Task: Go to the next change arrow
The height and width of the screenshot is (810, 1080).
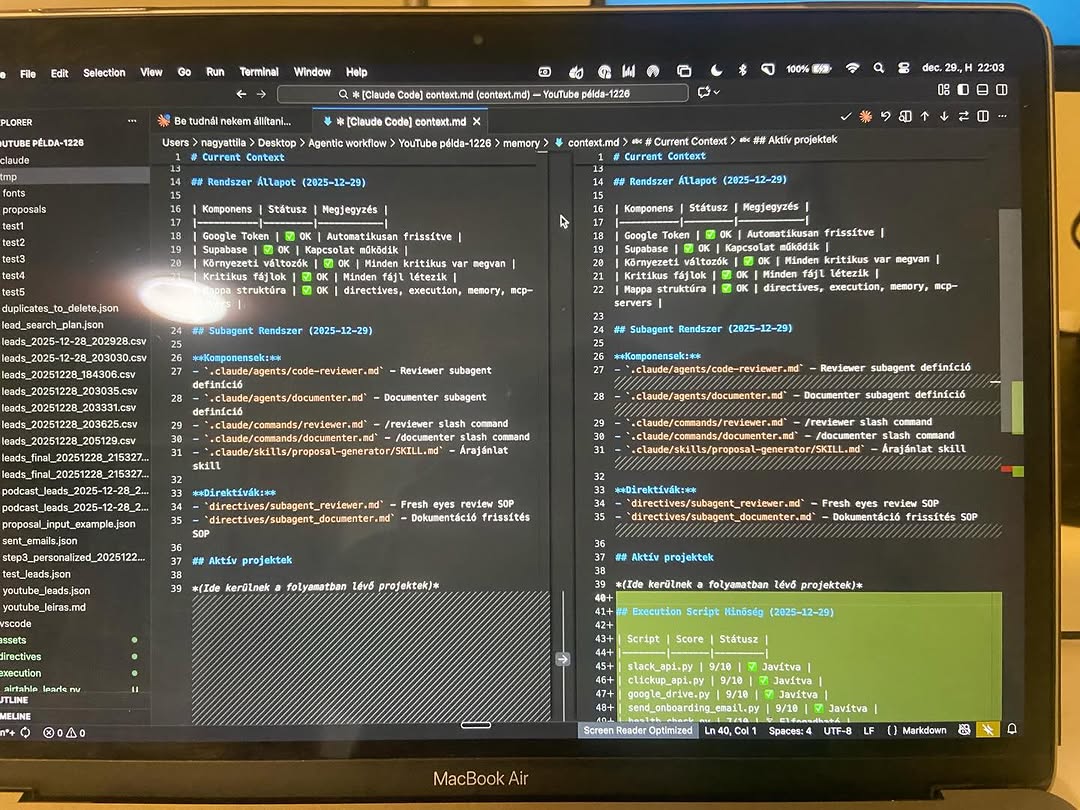Action: click(943, 117)
